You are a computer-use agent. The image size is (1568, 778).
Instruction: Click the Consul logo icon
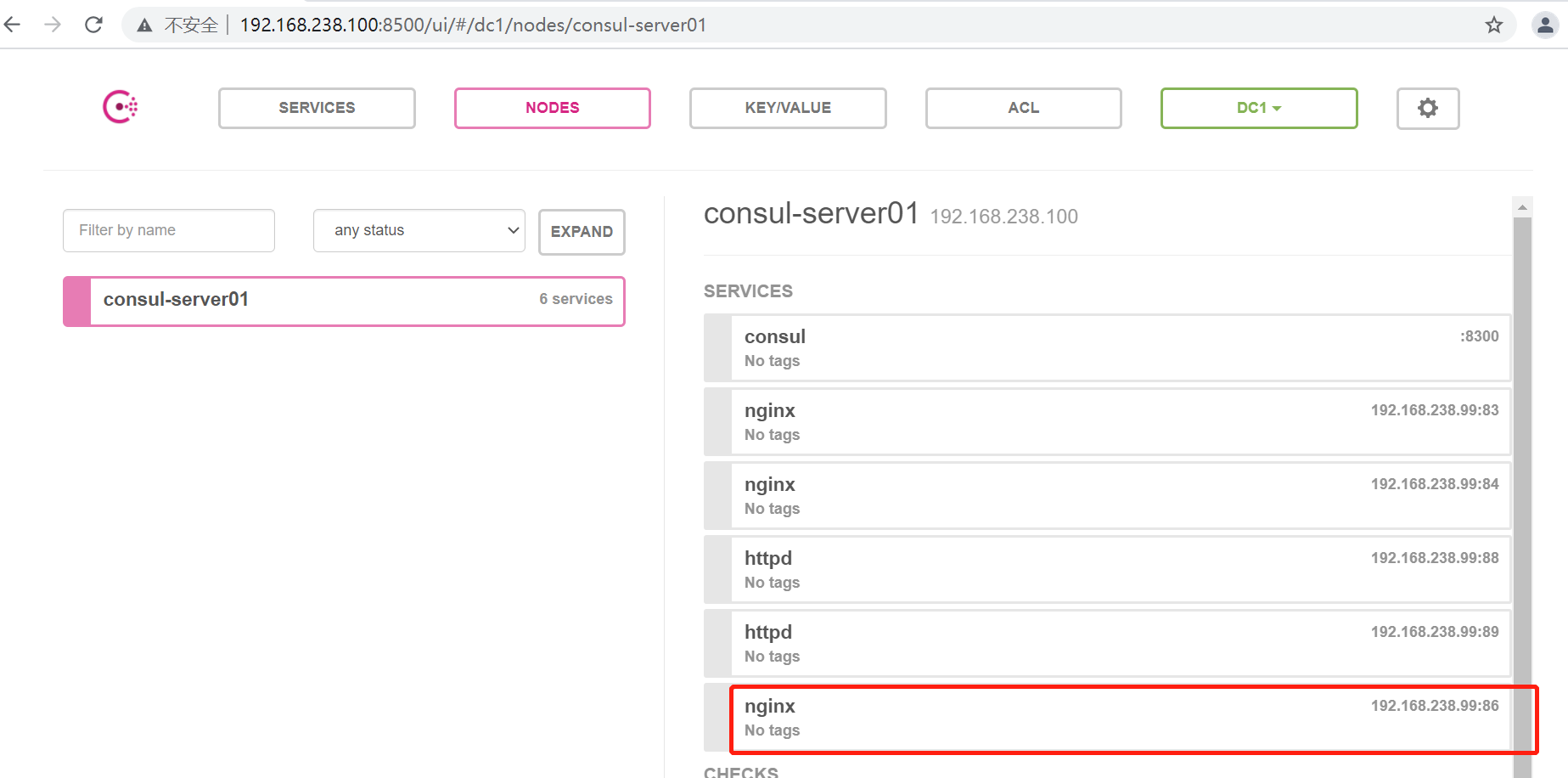point(120,107)
